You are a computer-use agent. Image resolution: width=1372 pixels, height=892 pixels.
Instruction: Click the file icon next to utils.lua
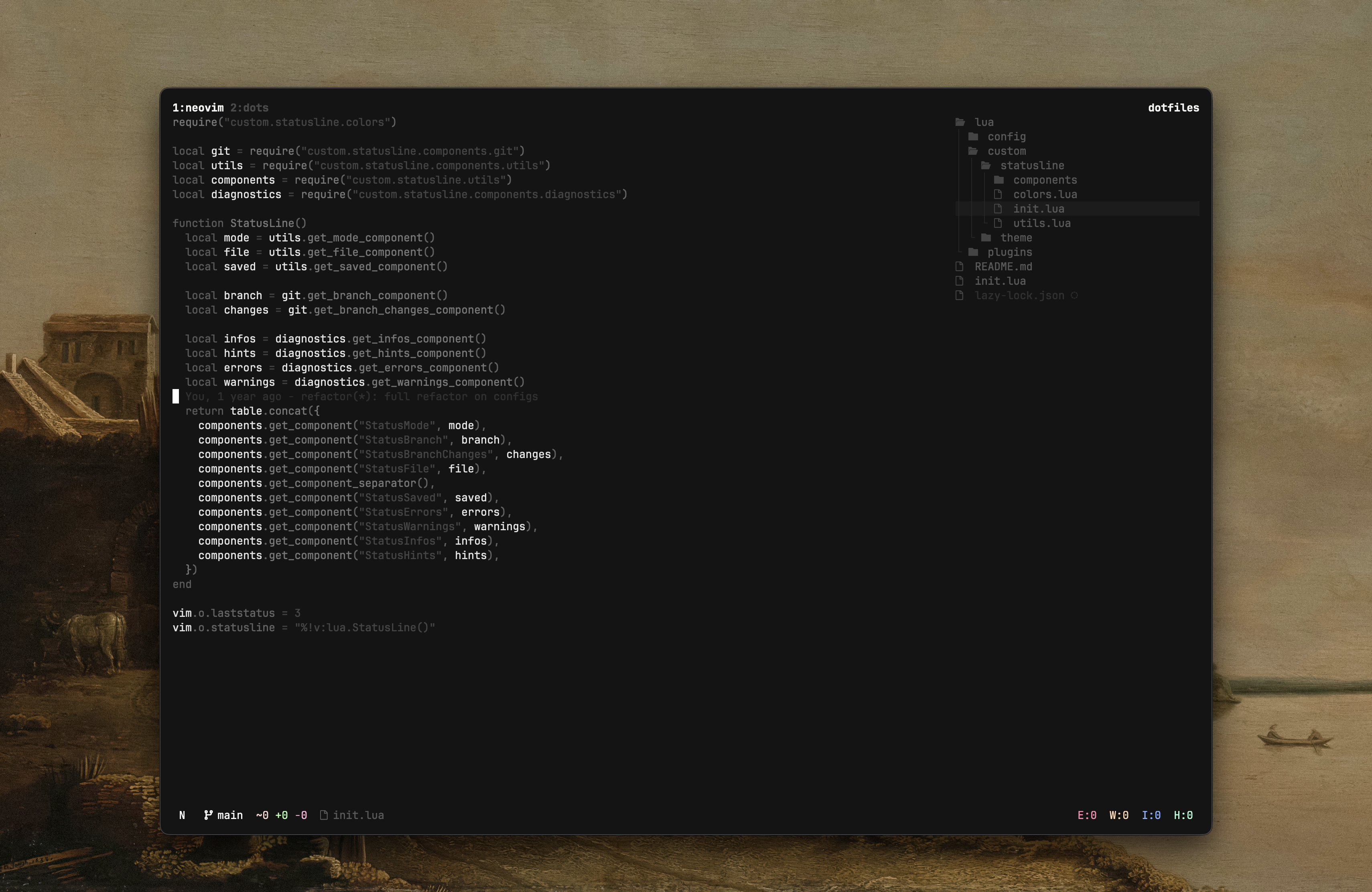998,223
